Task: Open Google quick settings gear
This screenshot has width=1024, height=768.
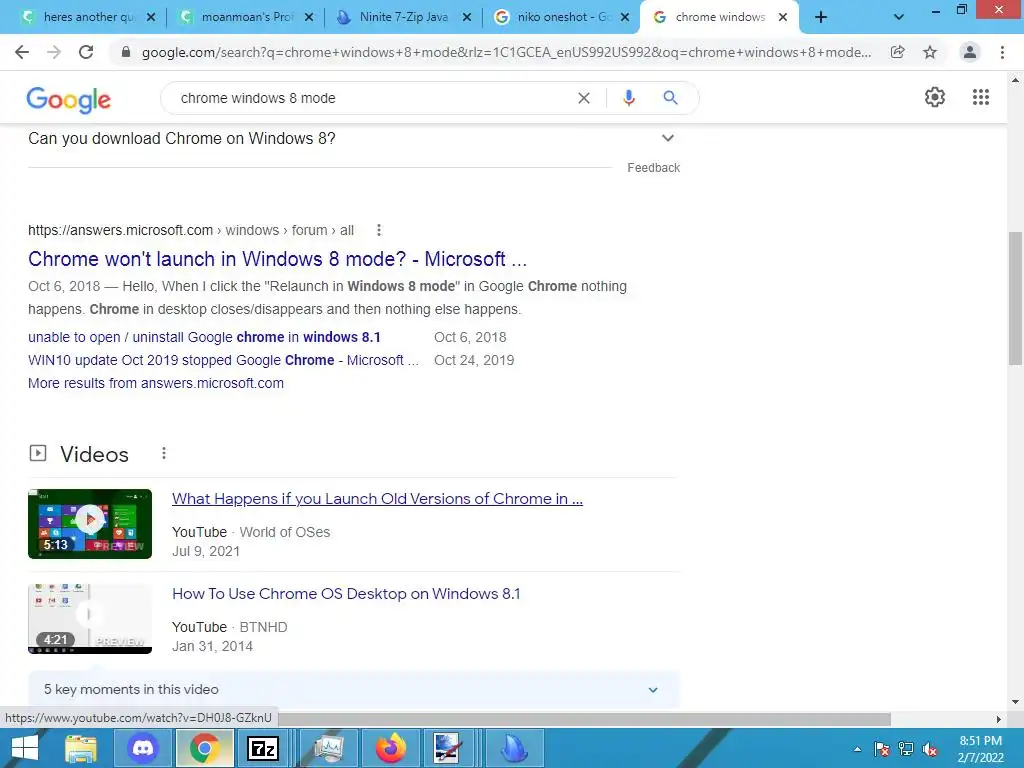Action: pos(935,97)
